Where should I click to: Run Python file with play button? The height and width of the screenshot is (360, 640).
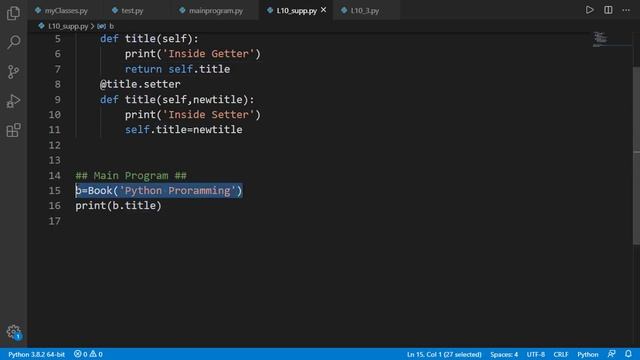[589, 10]
